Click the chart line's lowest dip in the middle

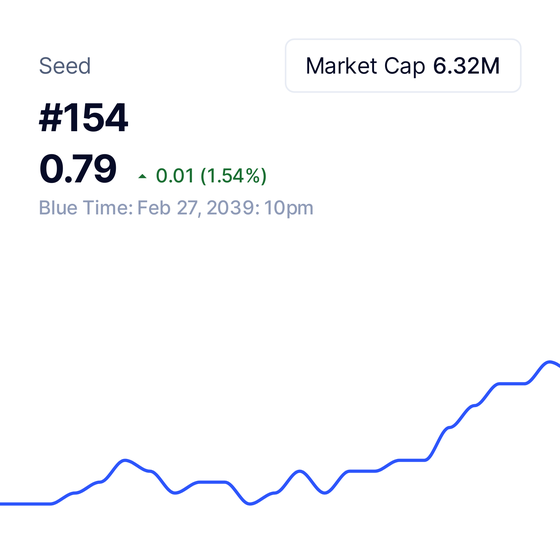(x=250, y=503)
